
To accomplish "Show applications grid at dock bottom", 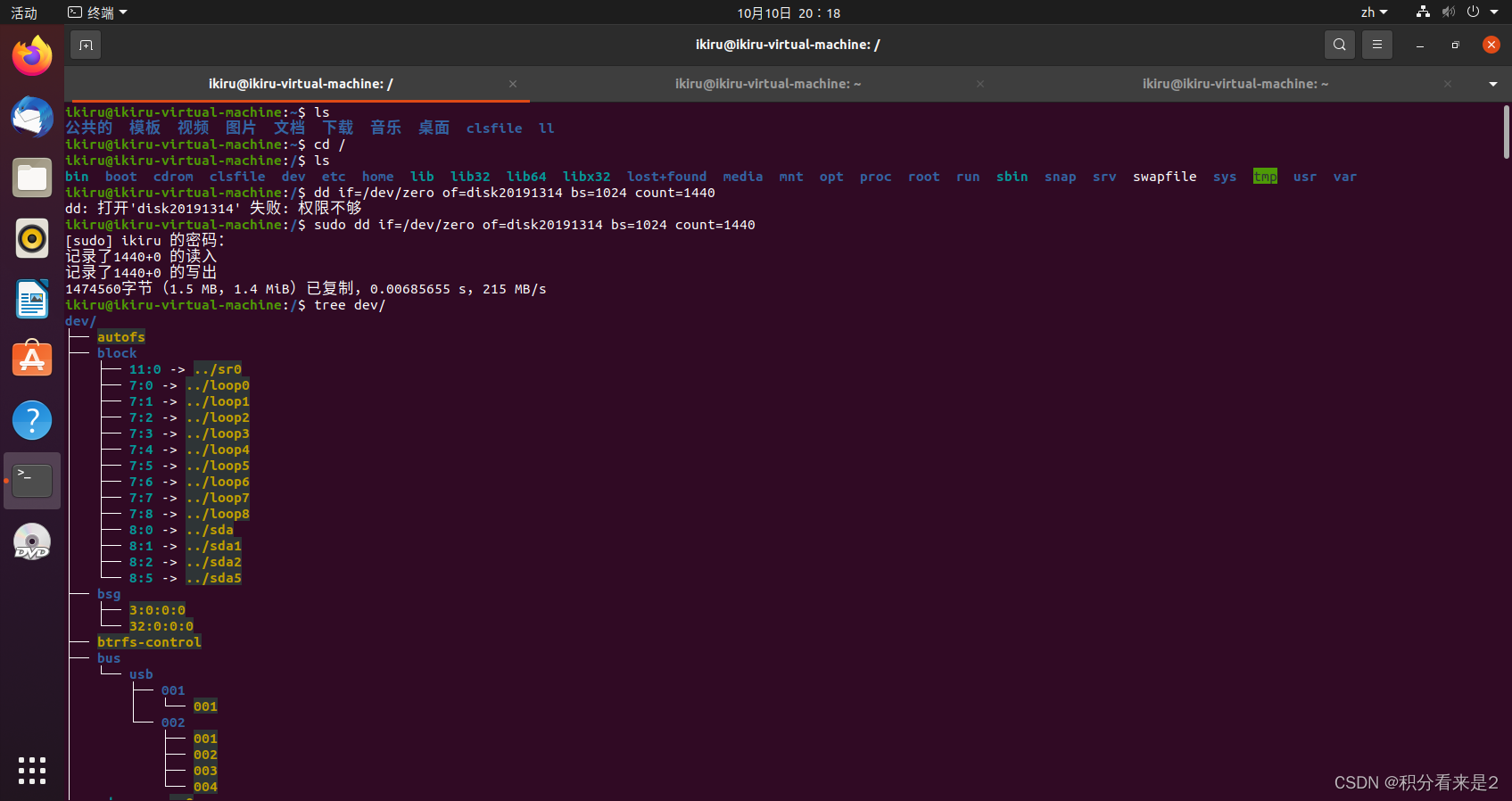I will click(x=32, y=770).
